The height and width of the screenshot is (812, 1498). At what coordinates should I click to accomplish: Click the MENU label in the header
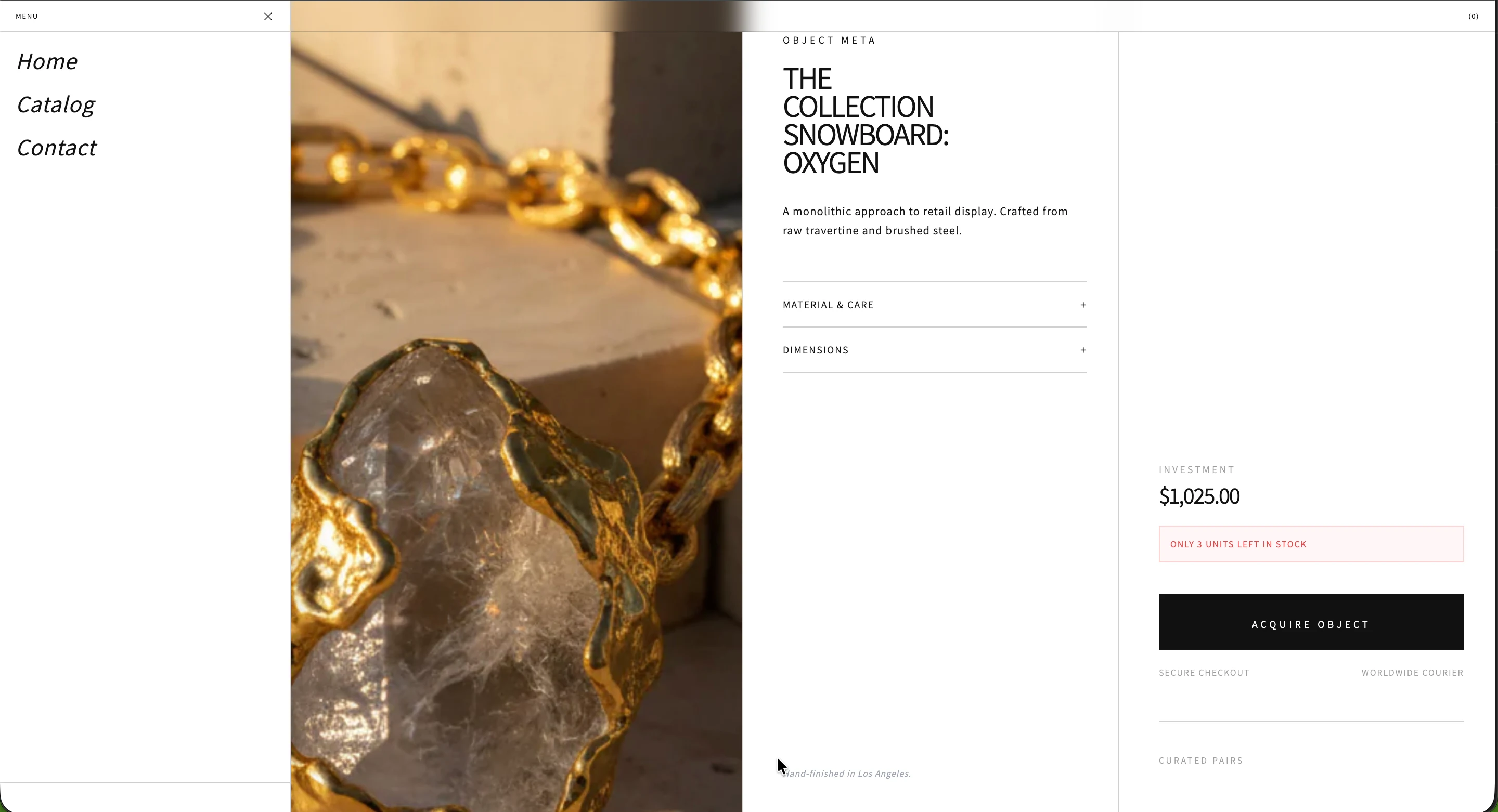[27, 16]
